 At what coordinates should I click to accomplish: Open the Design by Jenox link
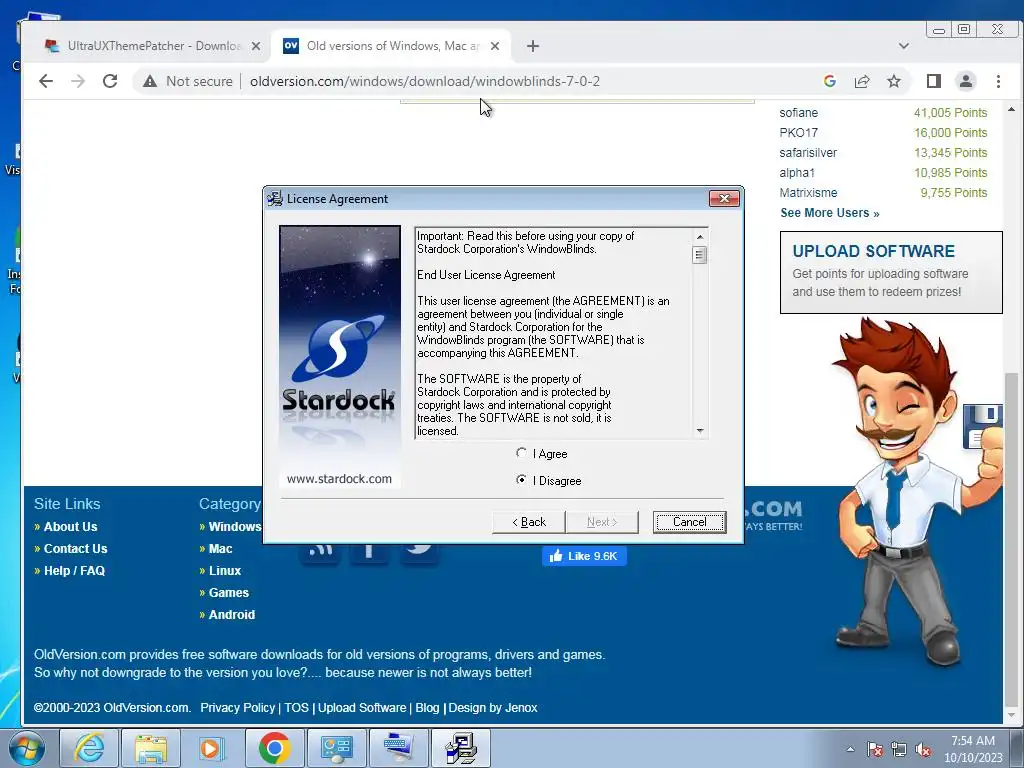click(493, 707)
